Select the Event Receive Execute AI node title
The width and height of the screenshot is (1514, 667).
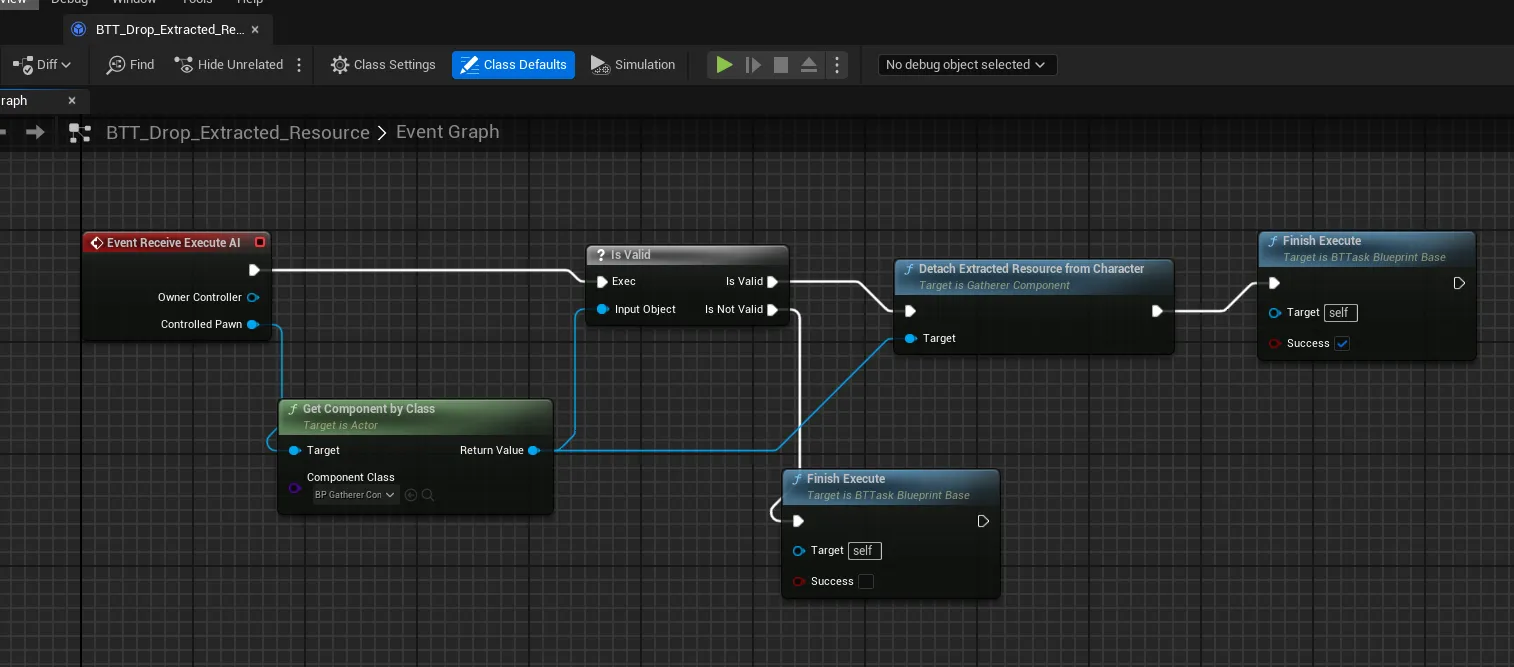coord(173,243)
